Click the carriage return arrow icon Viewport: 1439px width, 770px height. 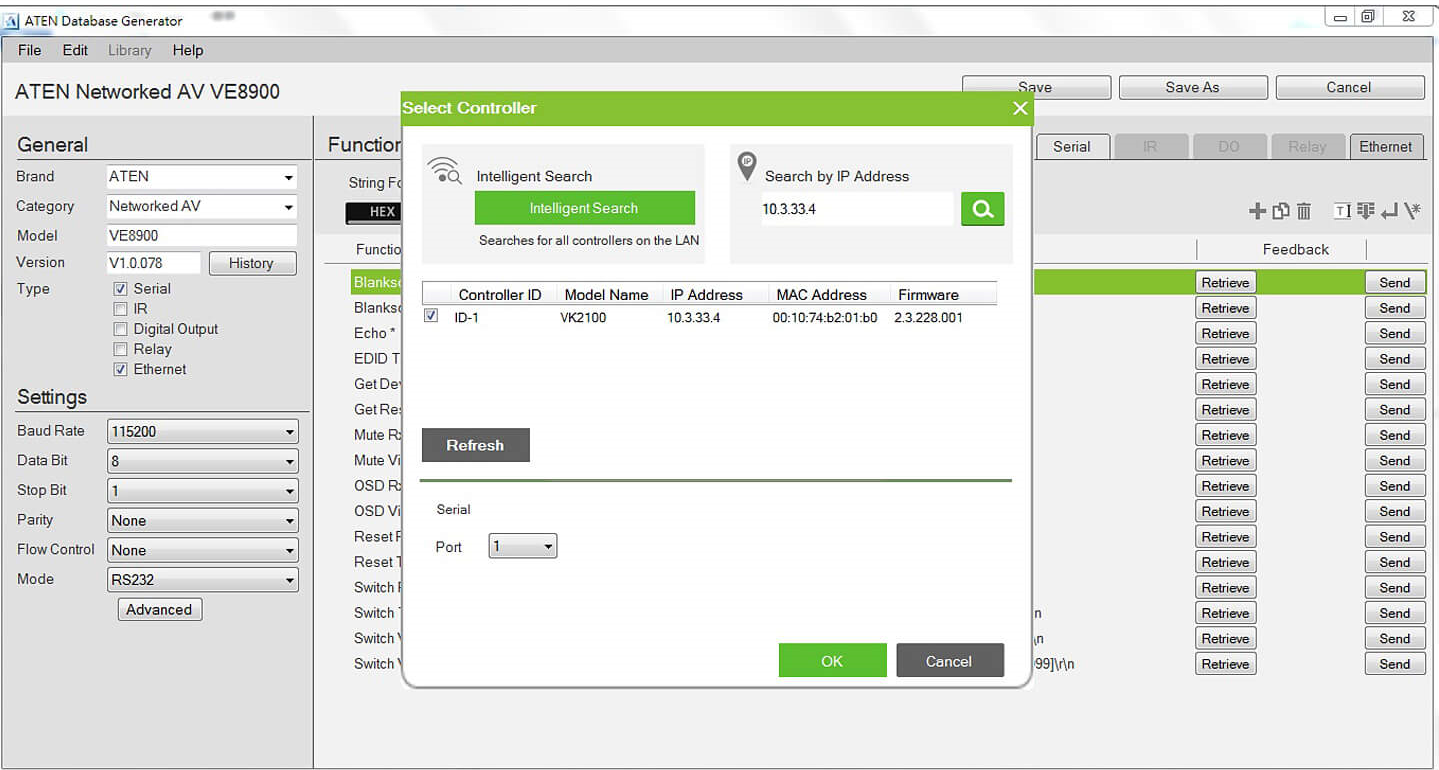pyautogui.click(x=1389, y=211)
